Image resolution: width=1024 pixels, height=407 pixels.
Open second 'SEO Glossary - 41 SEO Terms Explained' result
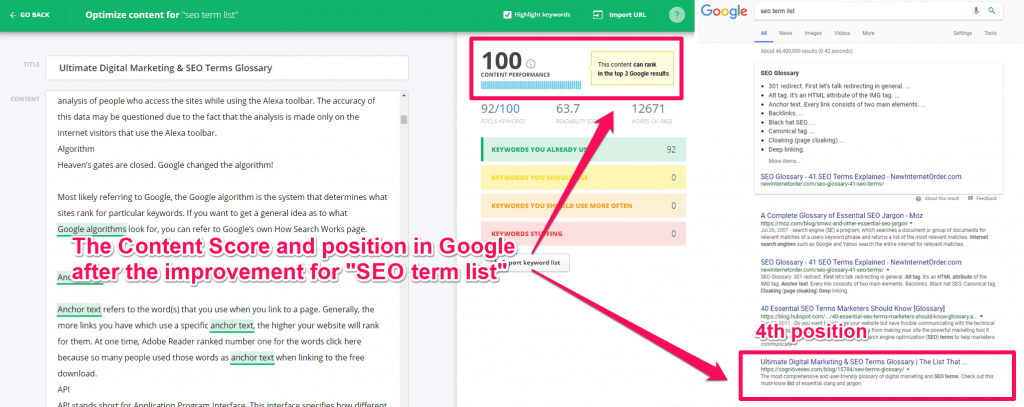[x=861, y=262]
